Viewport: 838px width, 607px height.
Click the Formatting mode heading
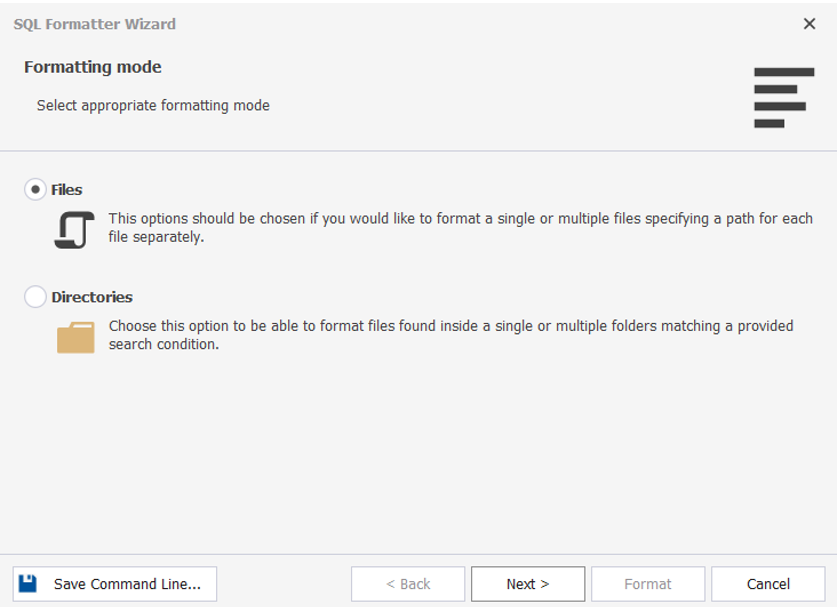(x=92, y=67)
